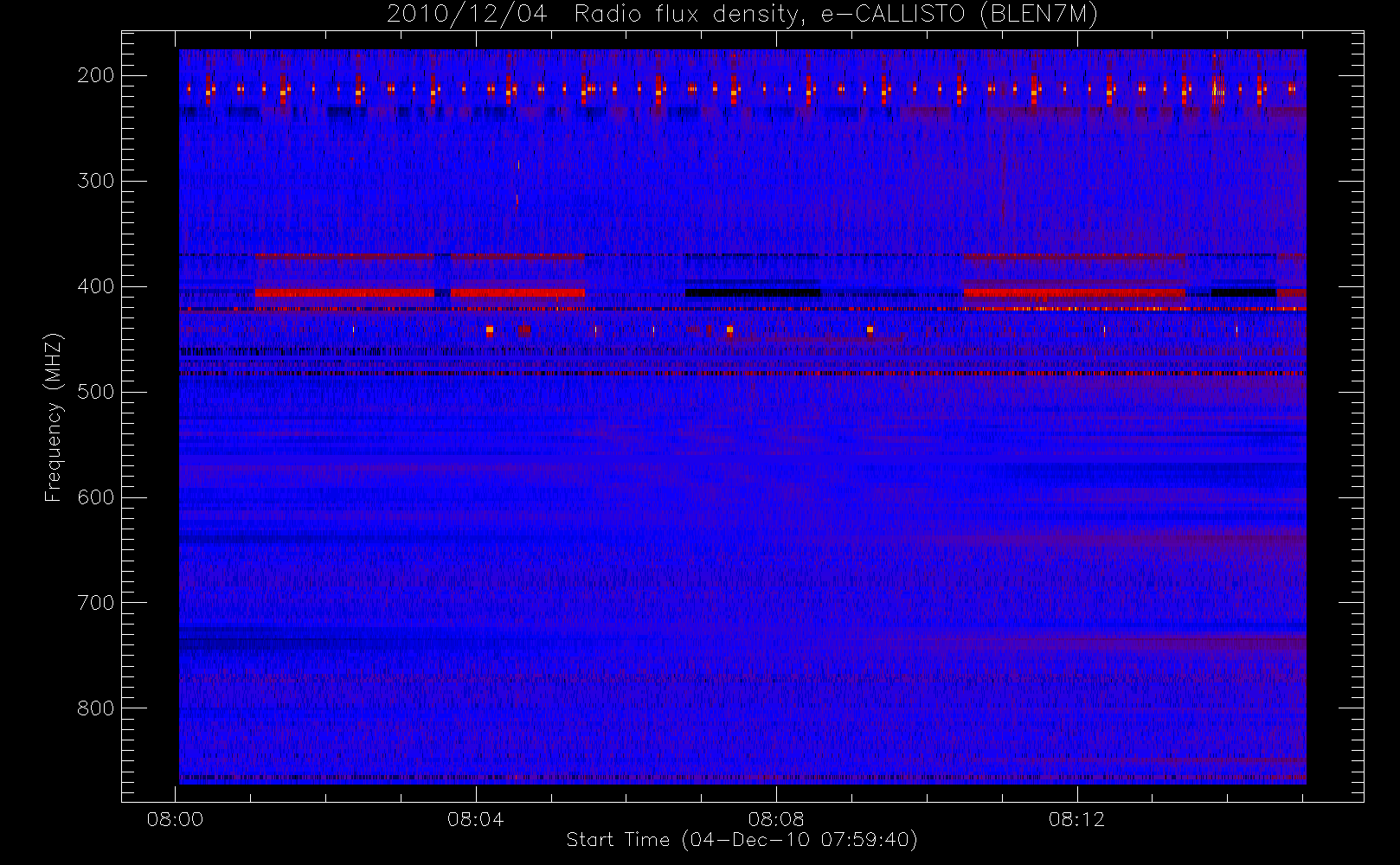
Task: Click the 300 frequency tick label
Action: (x=96, y=181)
